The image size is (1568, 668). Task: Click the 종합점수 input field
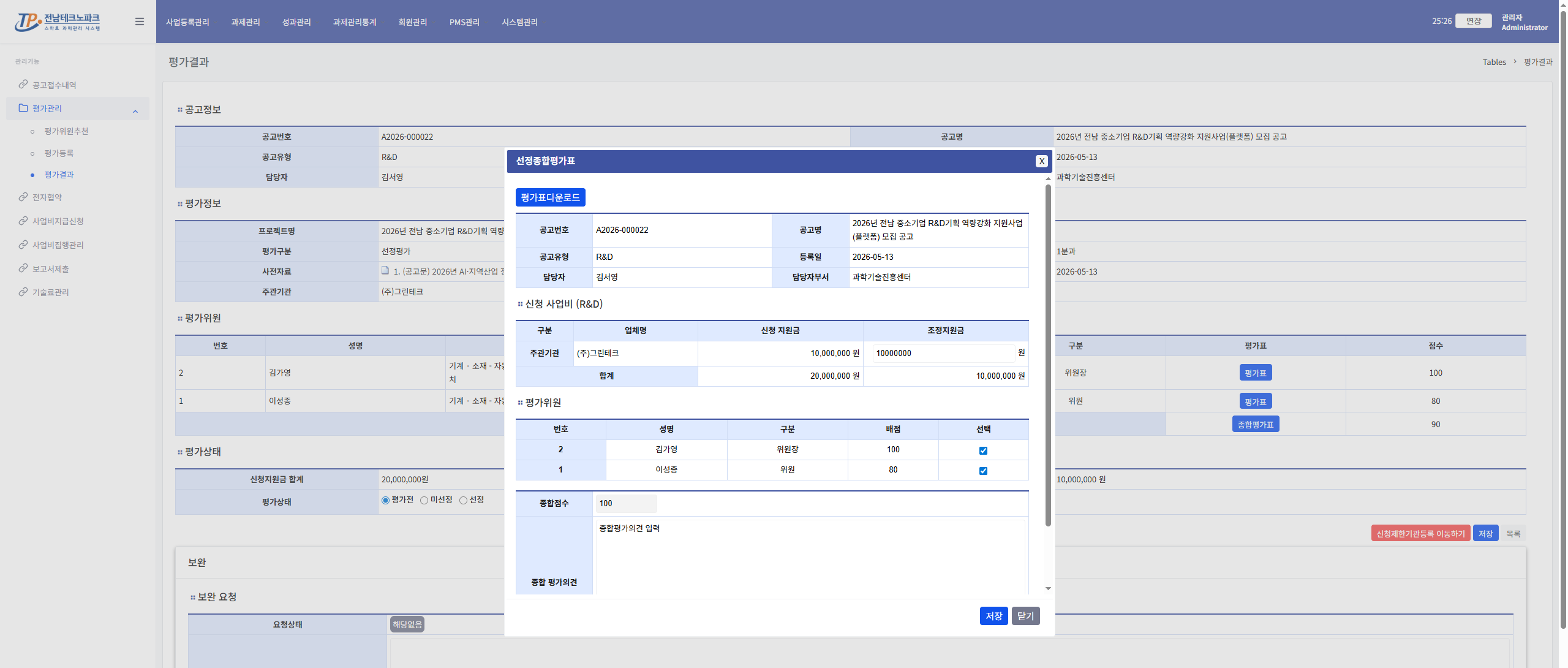pos(626,503)
